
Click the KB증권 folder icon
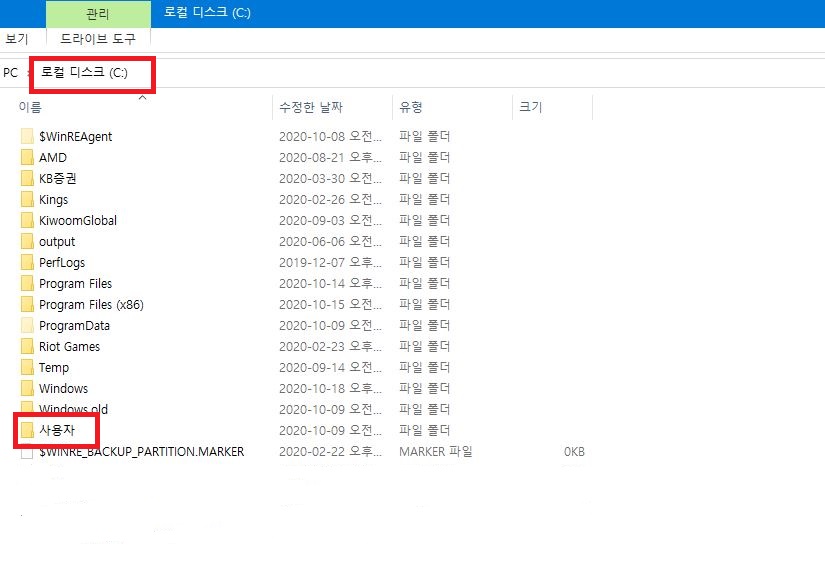pos(27,178)
